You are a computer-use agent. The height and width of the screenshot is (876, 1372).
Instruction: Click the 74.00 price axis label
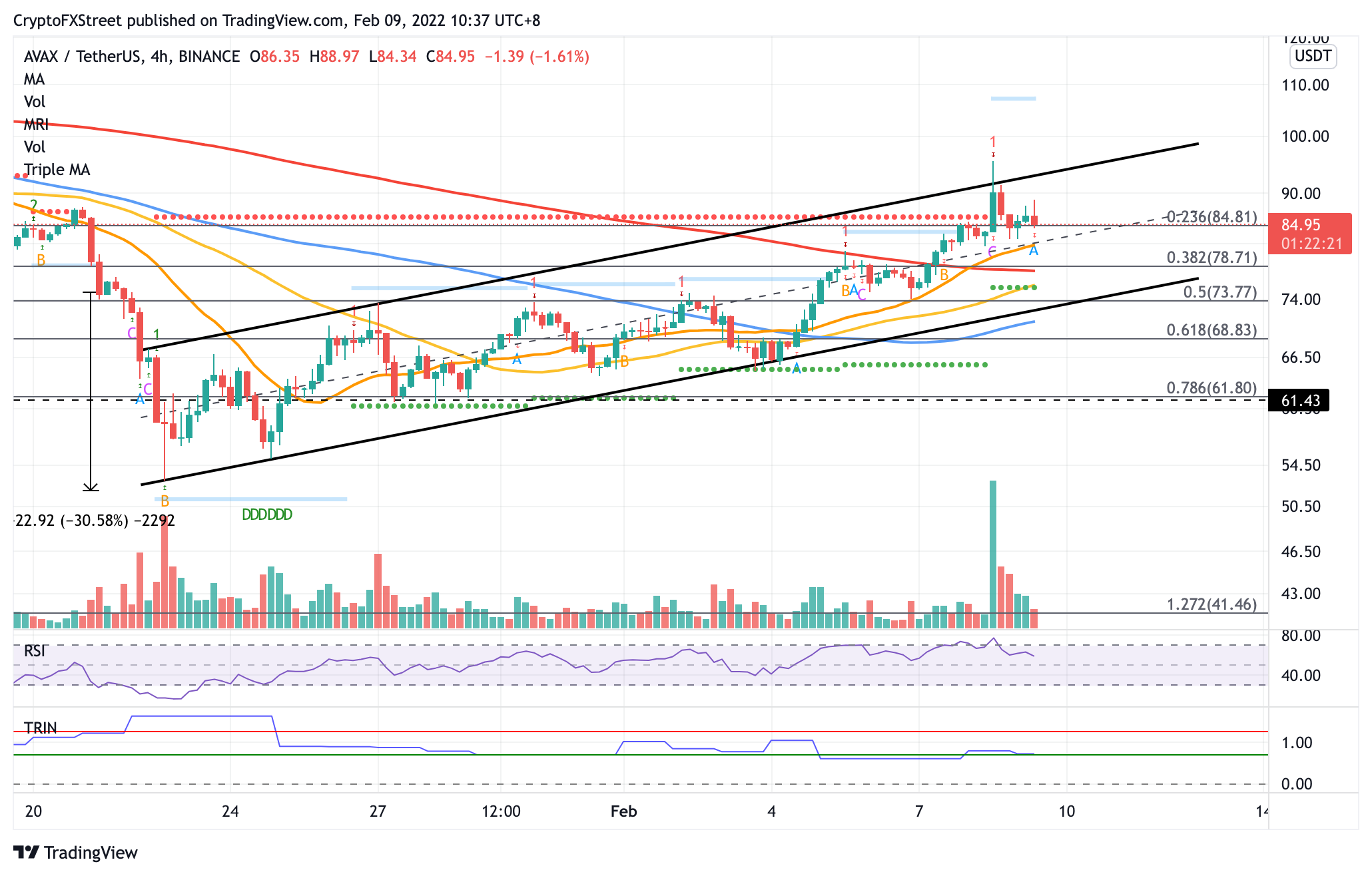pos(1301,300)
